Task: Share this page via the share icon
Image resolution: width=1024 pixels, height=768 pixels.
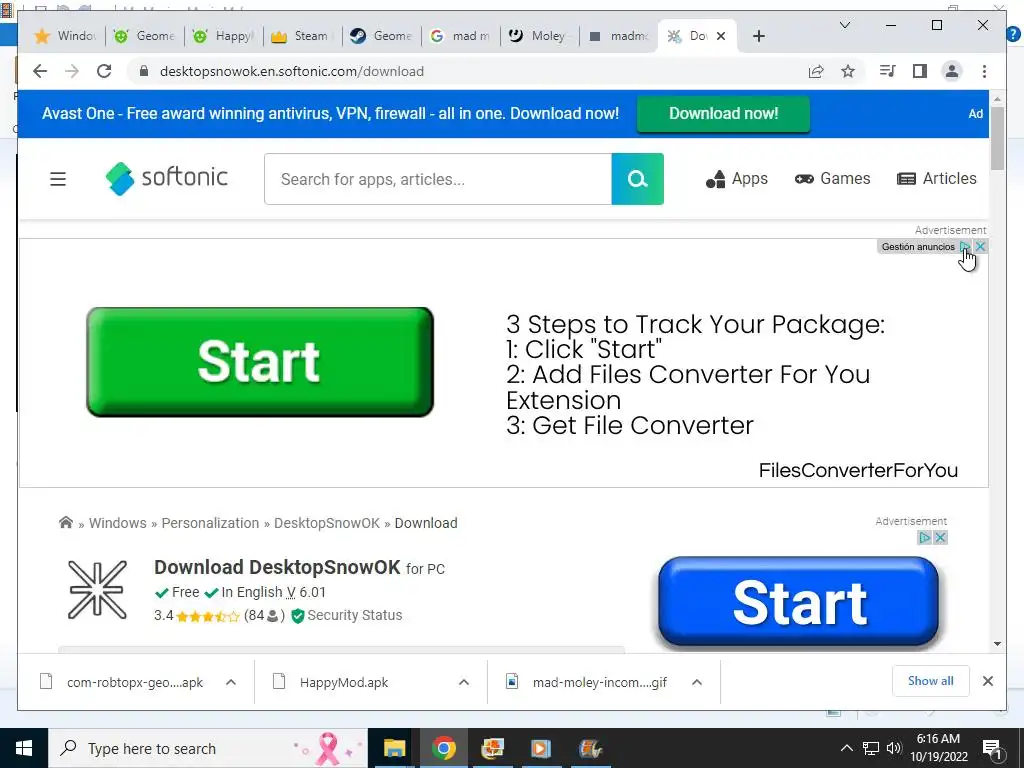Action: tap(816, 71)
